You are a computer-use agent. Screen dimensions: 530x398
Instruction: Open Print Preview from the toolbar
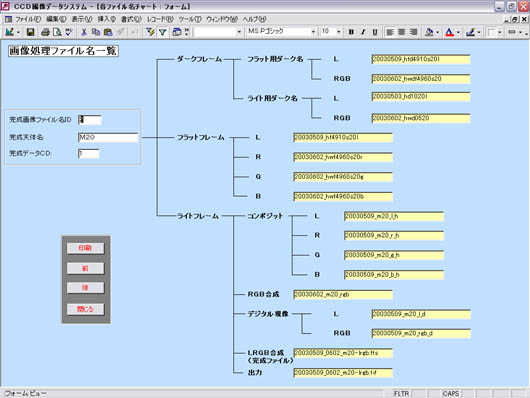(x=57, y=32)
